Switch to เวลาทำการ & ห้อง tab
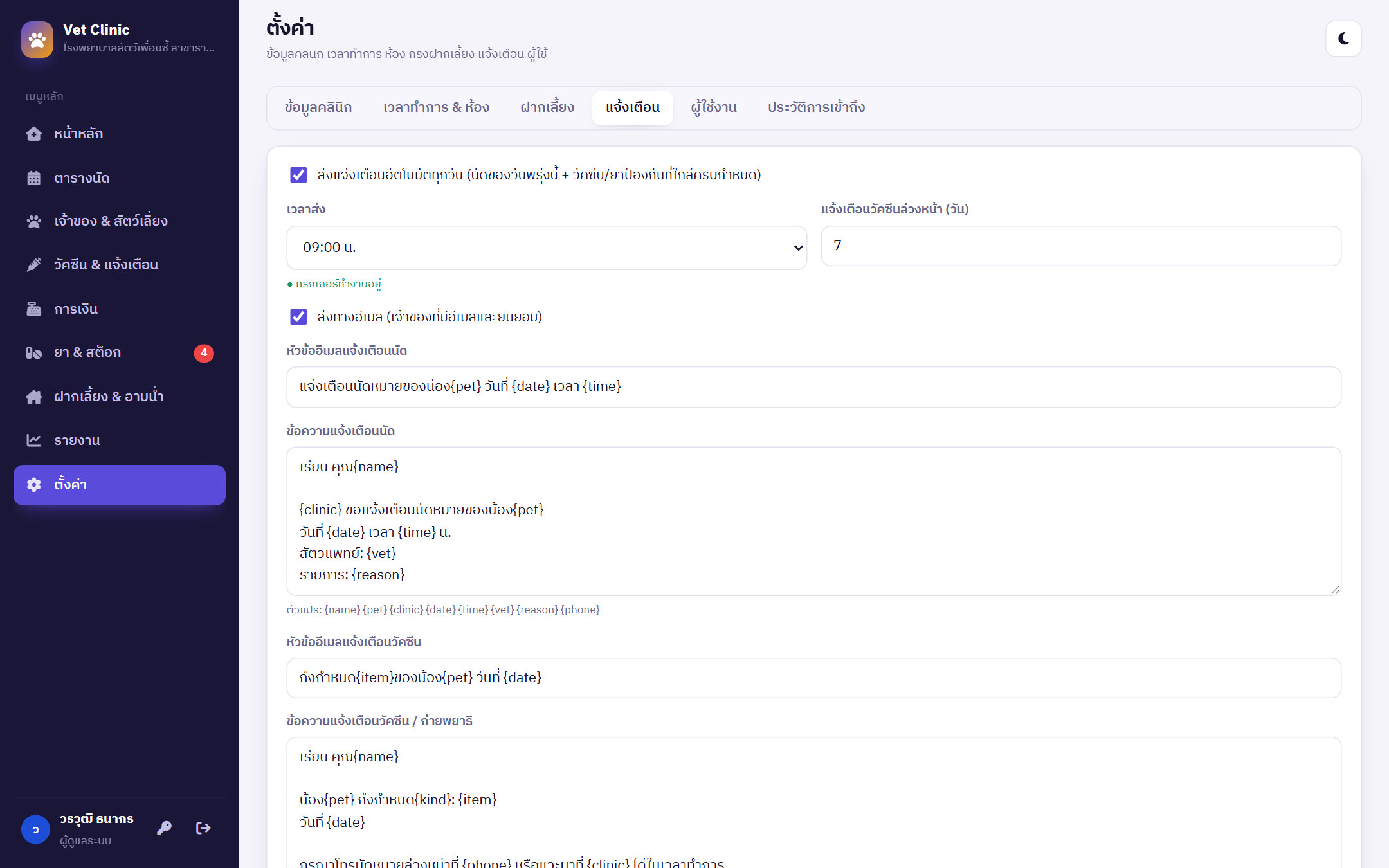This screenshot has height=868, width=1389. coord(436,107)
